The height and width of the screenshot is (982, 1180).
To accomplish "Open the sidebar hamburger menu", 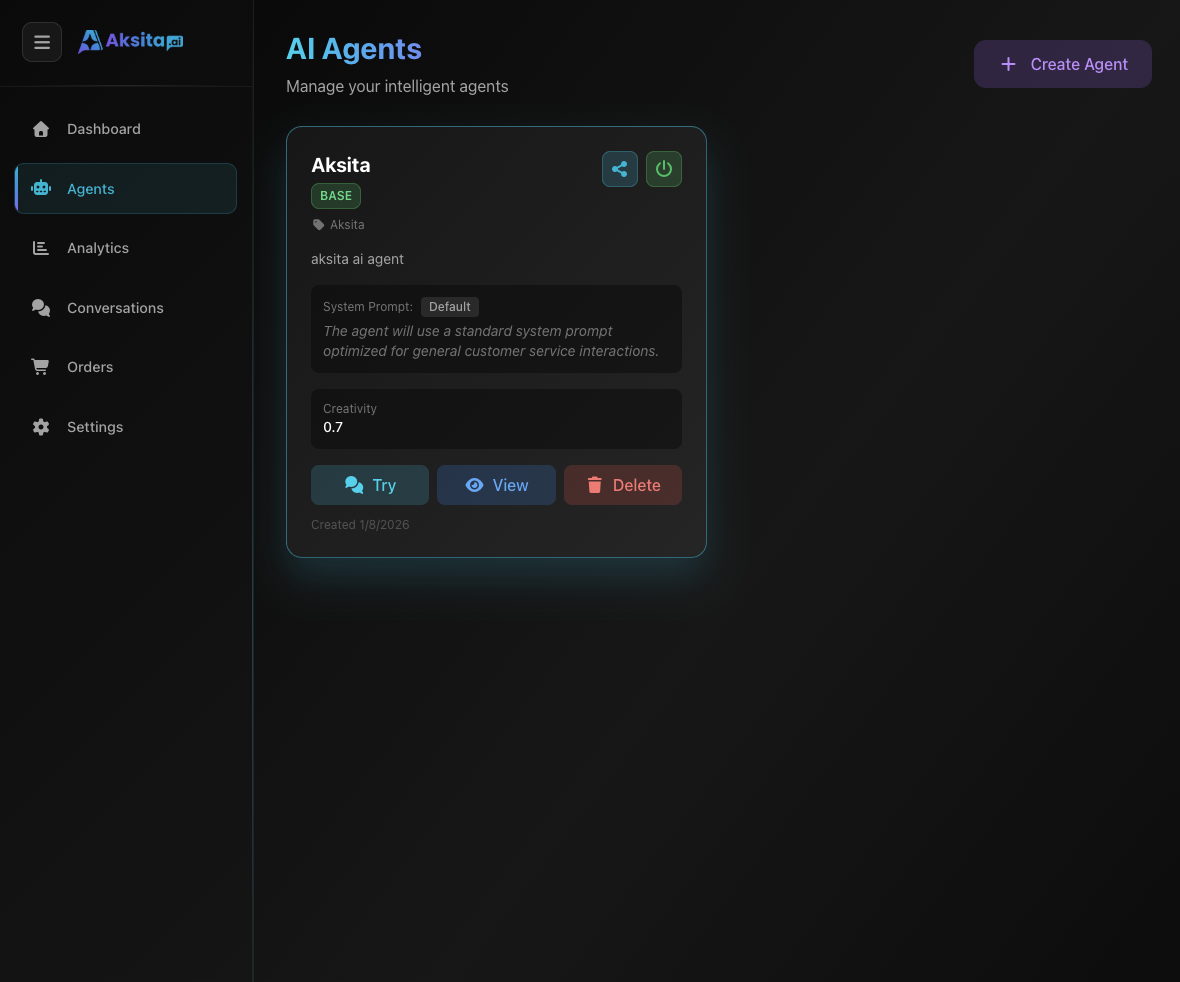I will coord(41,41).
